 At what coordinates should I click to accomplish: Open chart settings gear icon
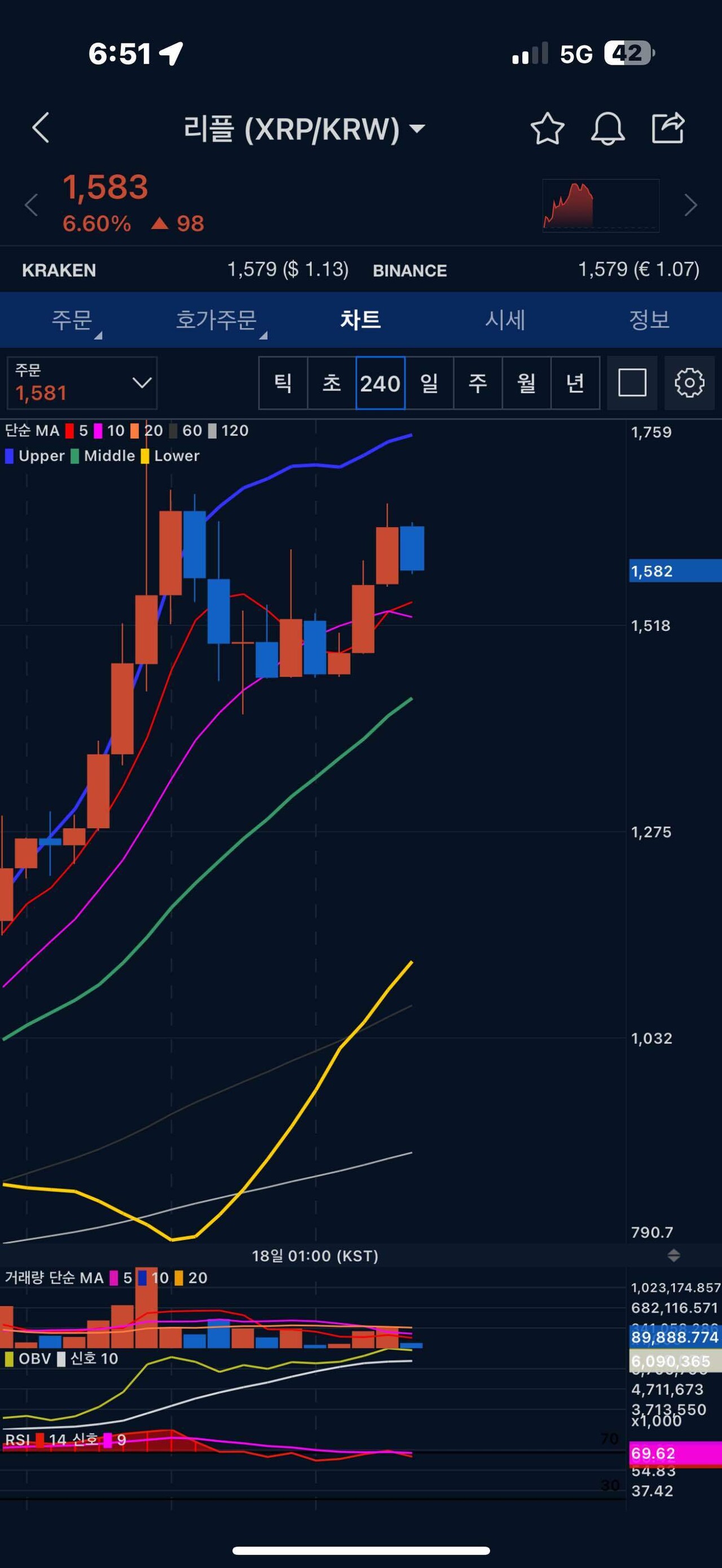[689, 383]
